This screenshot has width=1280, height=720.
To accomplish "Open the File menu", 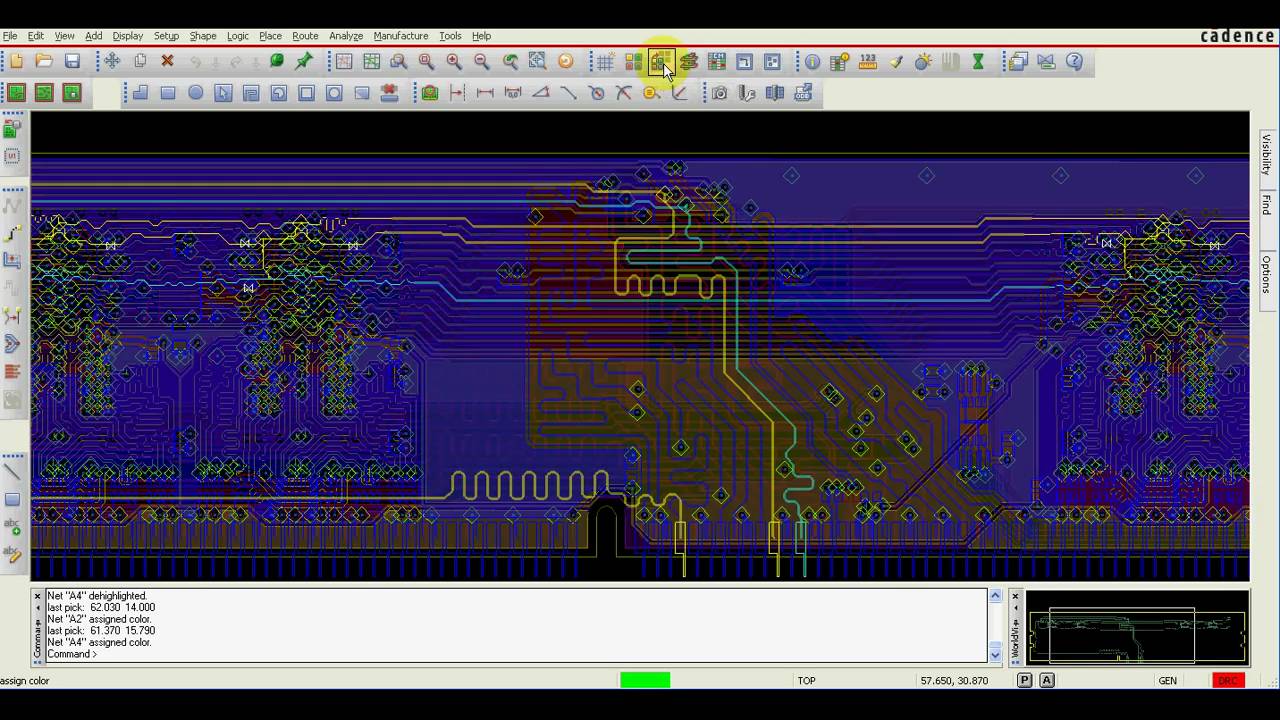I will coord(10,36).
